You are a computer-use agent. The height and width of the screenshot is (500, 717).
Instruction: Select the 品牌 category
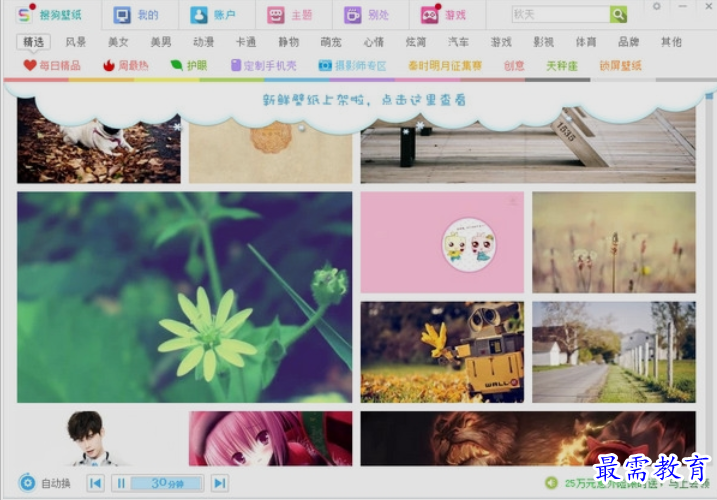[629, 42]
